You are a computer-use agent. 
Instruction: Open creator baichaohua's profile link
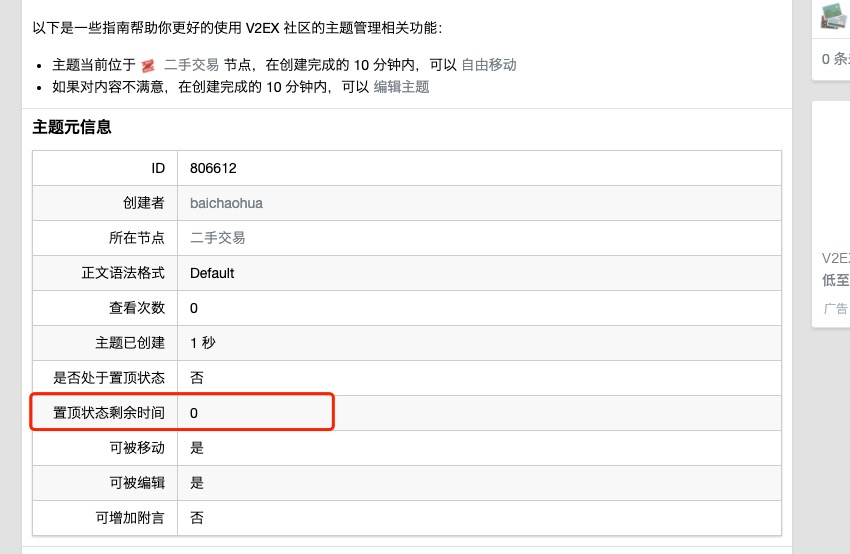pyautogui.click(x=226, y=203)
